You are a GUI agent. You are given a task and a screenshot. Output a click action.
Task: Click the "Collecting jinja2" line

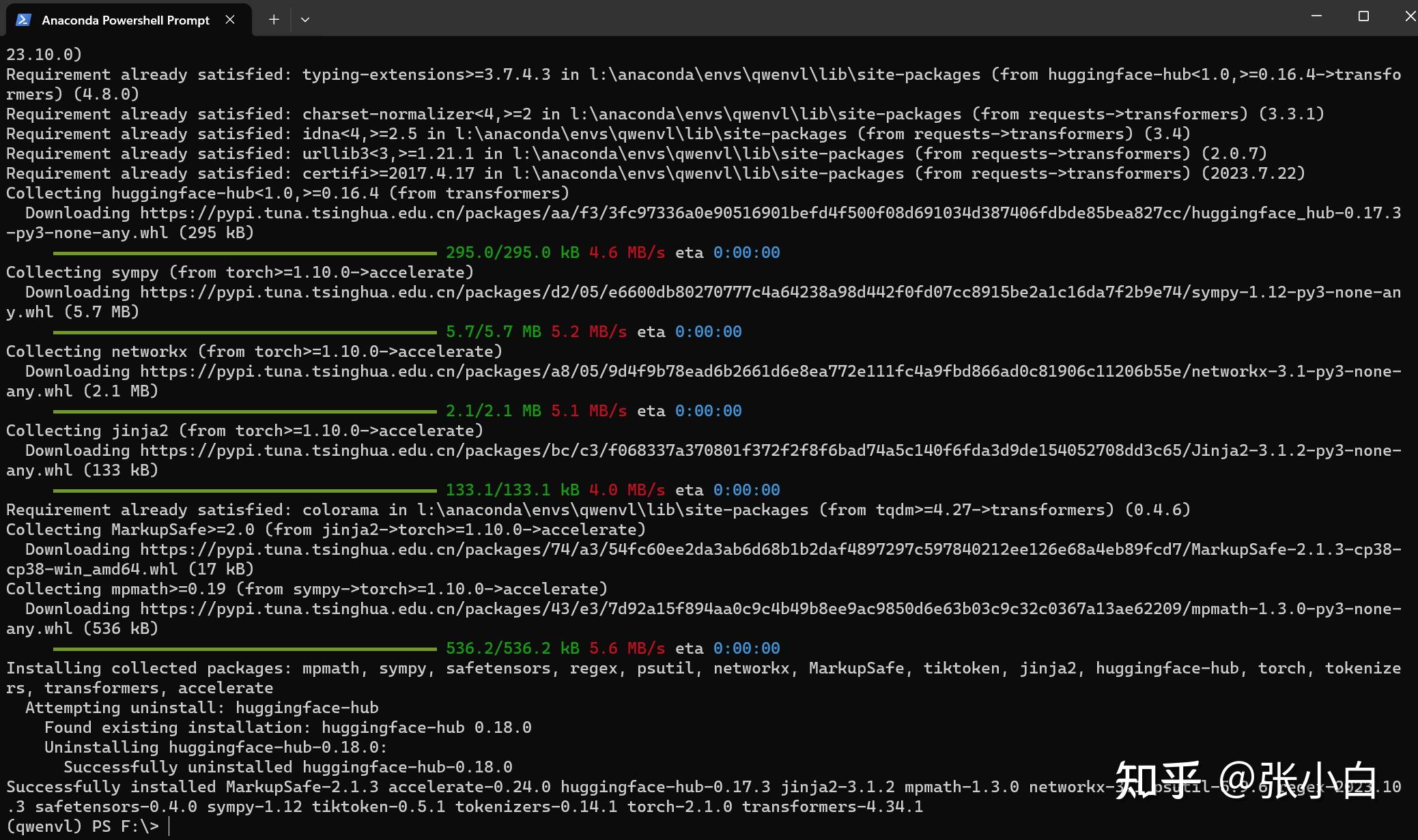[244, 431]
